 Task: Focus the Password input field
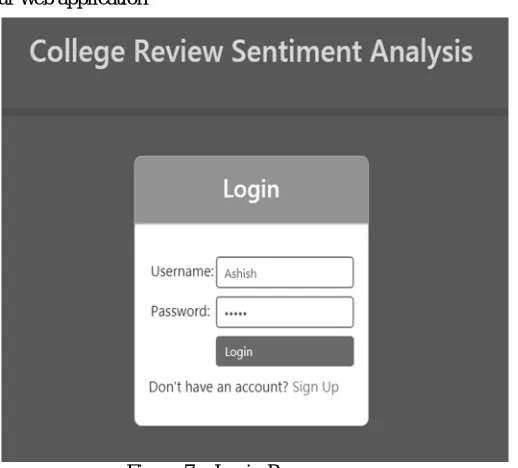285,312
